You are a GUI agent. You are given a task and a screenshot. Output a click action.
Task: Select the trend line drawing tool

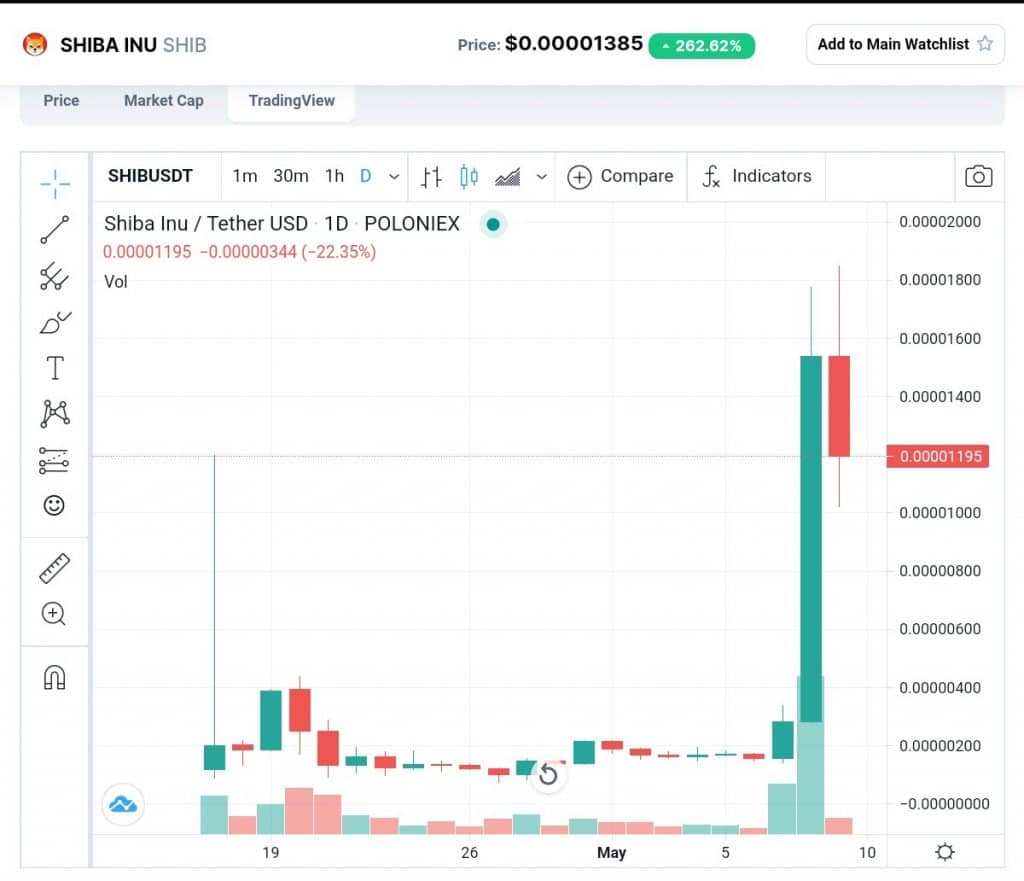click(55, 230)
